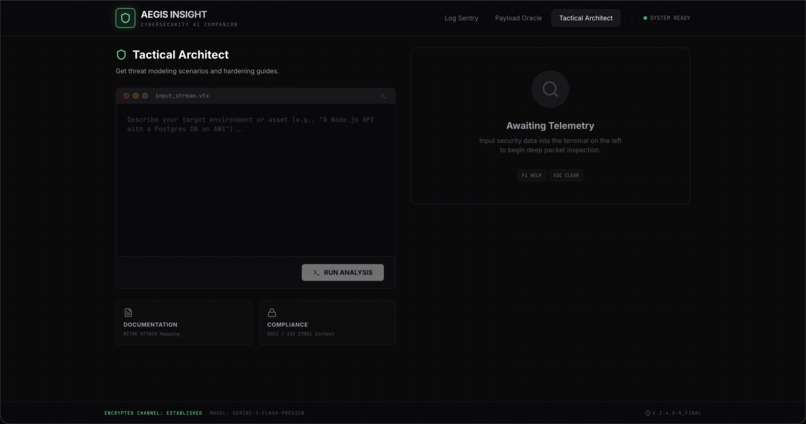Click the Model Gemini flash preview label
Image resolution: width=806 pixels, height=424 pixels.
(x=257, y=413)
